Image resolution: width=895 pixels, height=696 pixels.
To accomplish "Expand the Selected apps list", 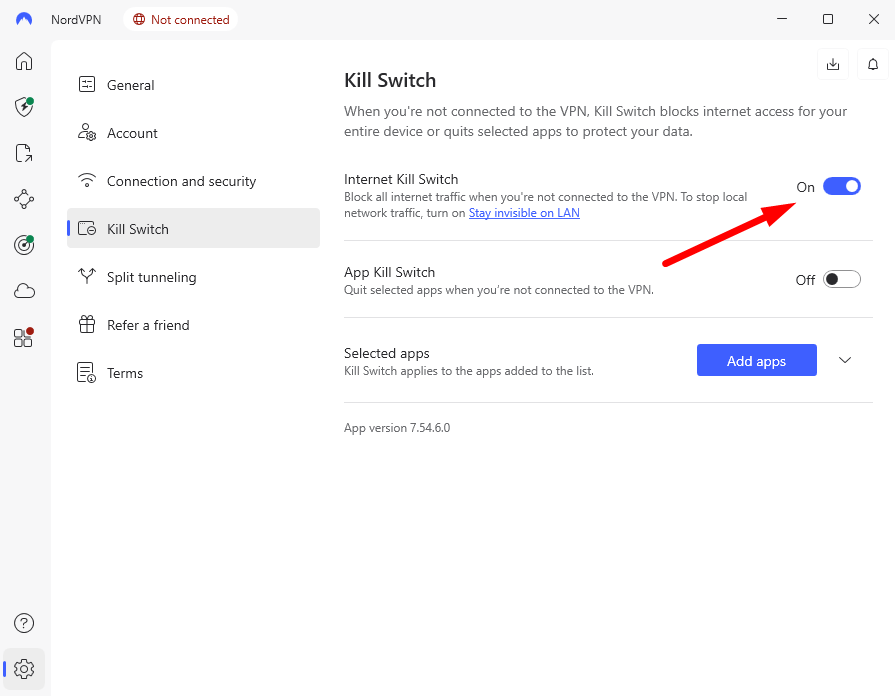I will [845, 360].
